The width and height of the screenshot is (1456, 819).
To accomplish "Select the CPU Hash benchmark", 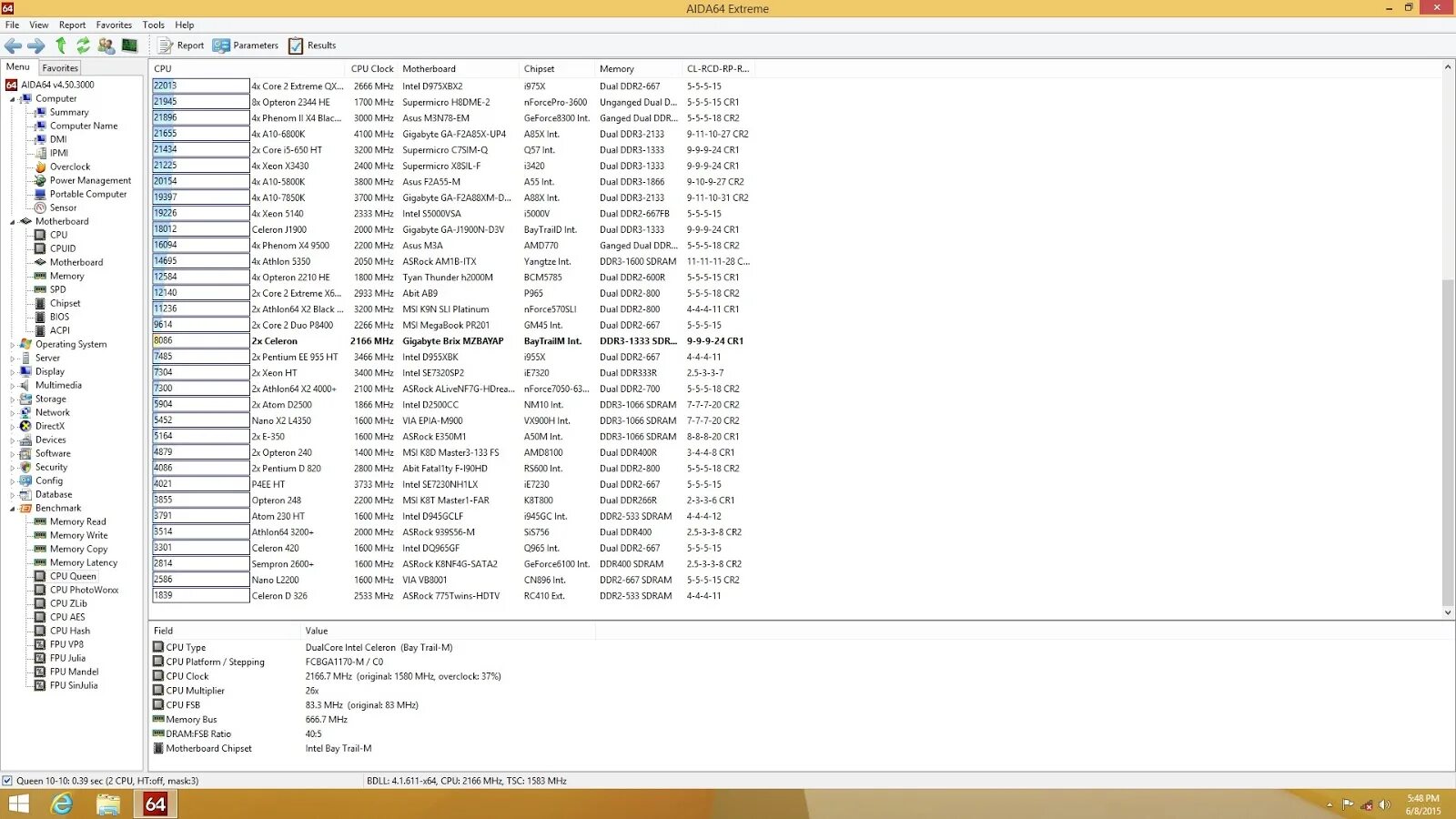I will click(x=70, y=631).
